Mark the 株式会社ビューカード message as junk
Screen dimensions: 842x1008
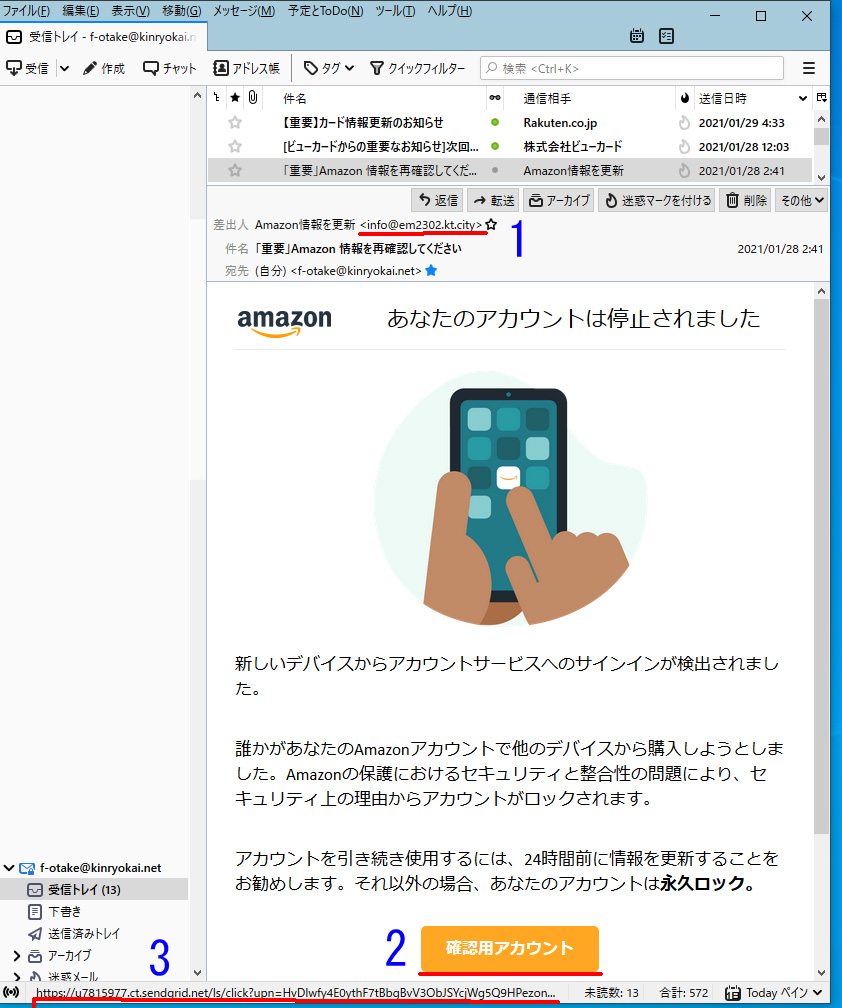point(685,147)
